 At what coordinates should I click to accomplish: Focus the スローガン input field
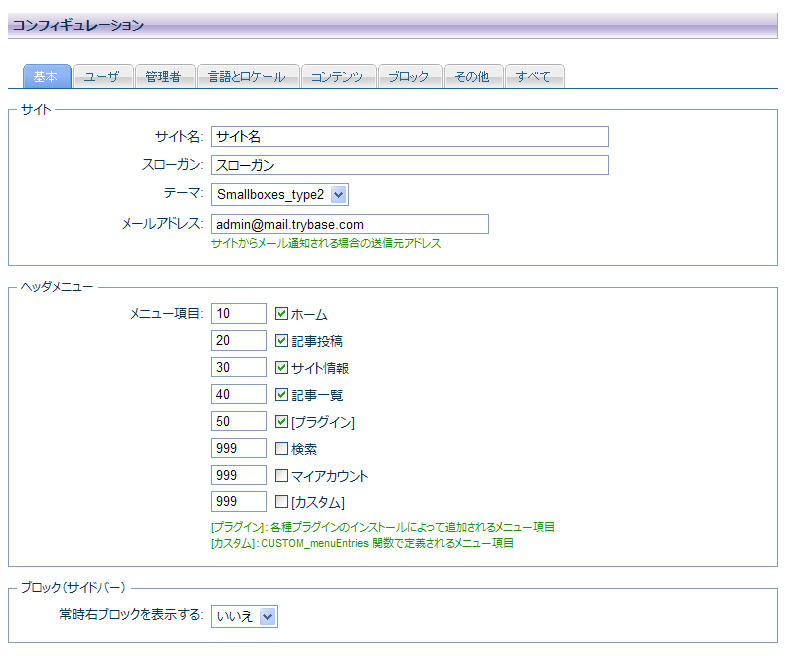tap(409, 166)
